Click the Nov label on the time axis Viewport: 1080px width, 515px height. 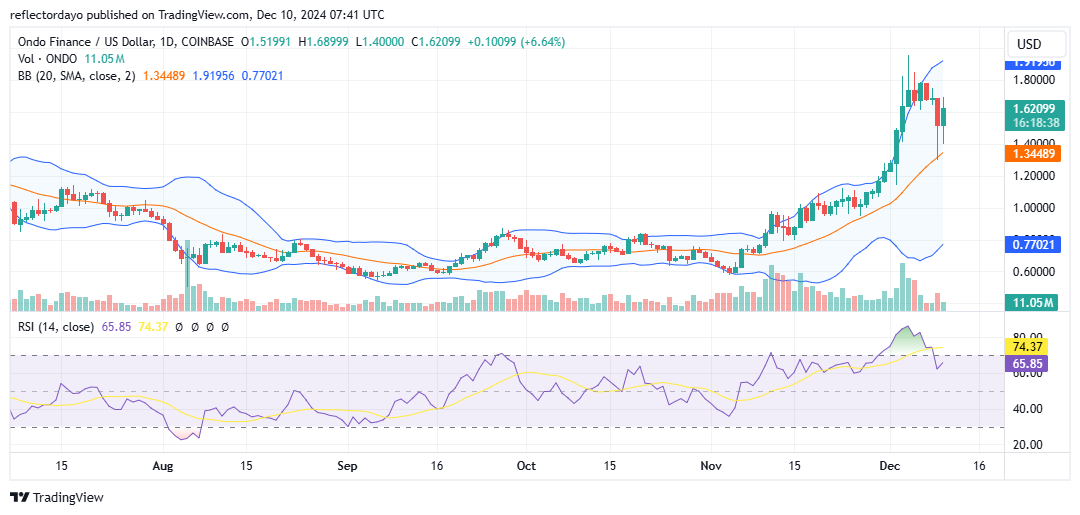click(x=710, y=465)
